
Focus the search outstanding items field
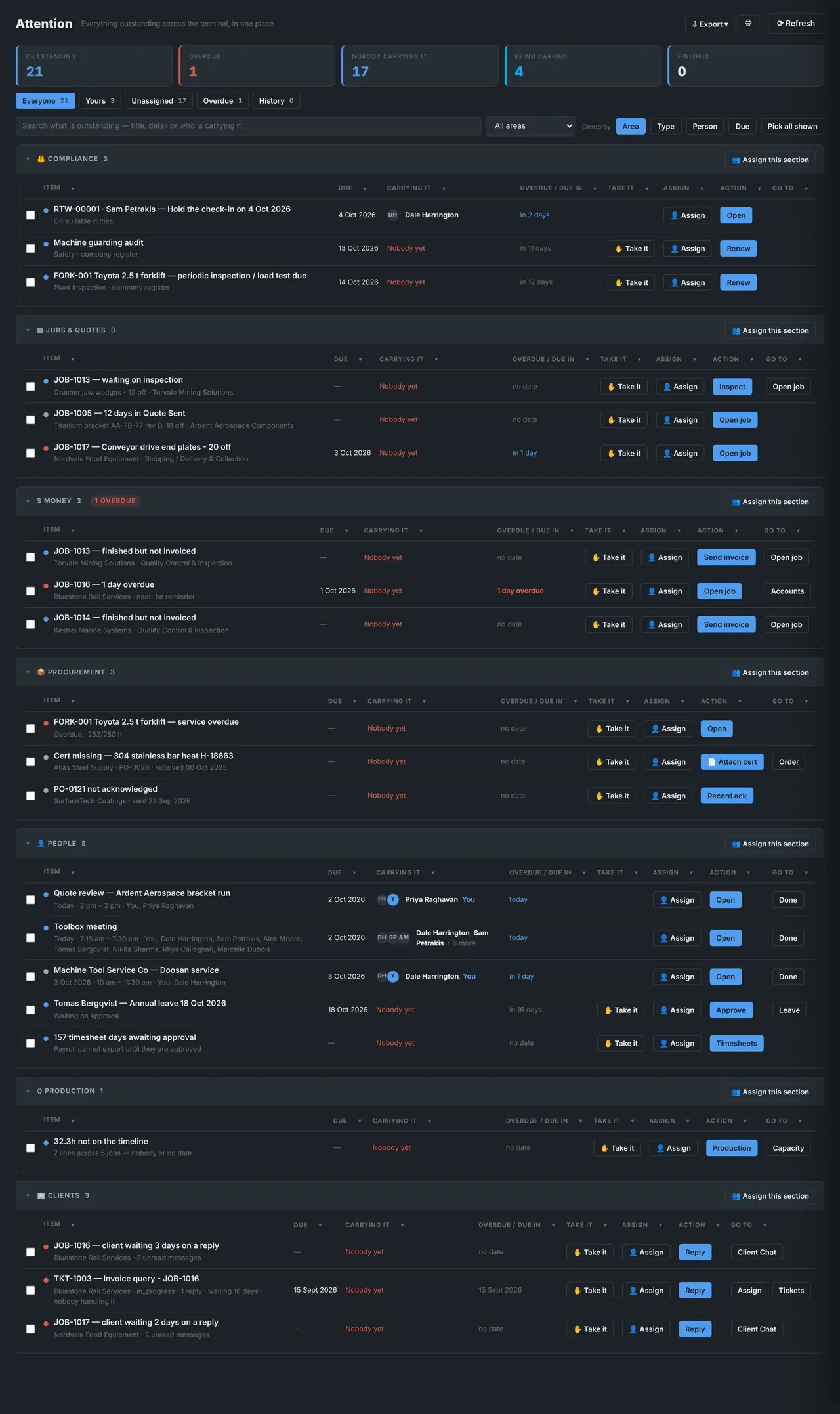click(x=248, y=126)
